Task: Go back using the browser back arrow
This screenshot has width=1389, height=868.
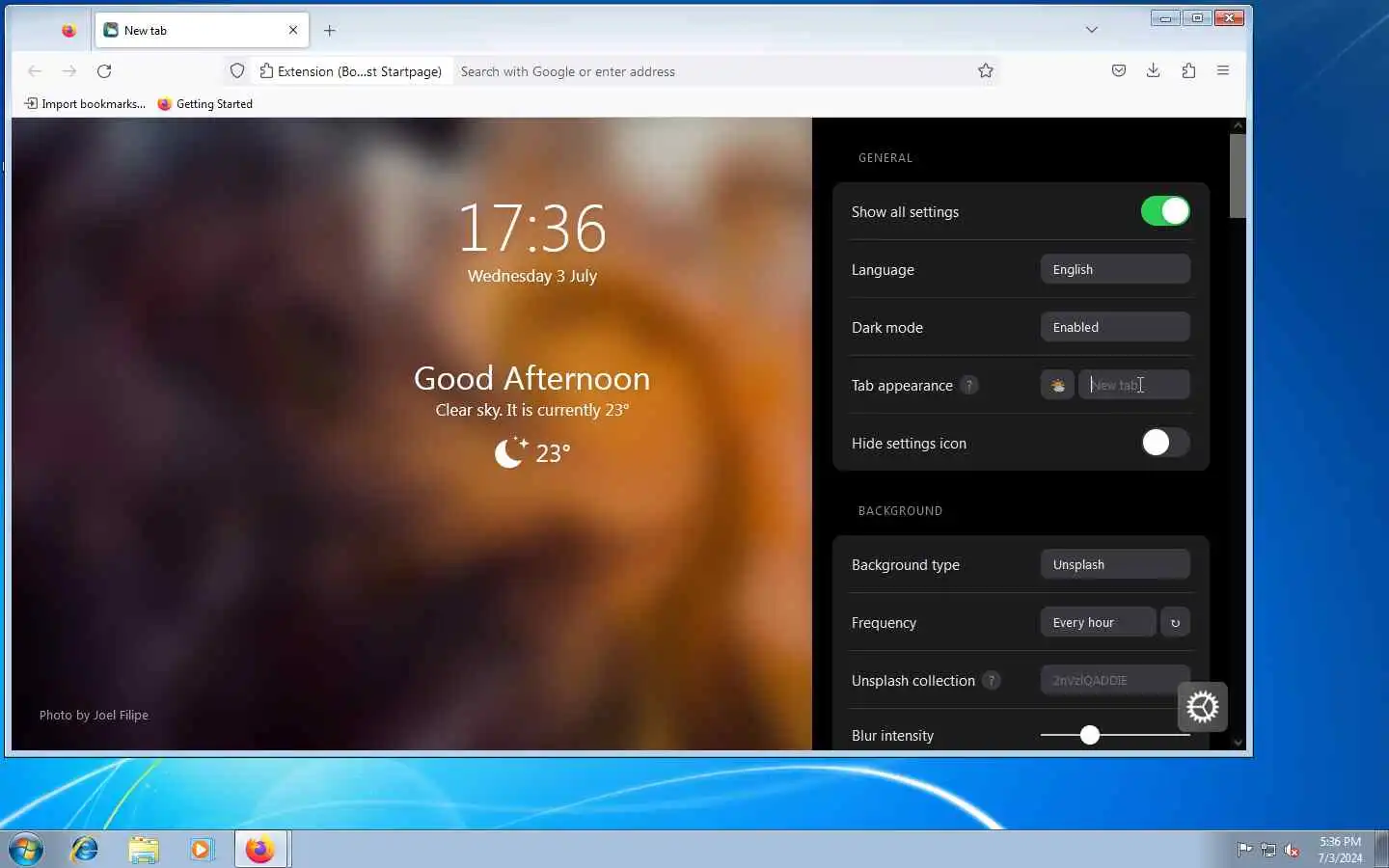Action: click(35, 70)
